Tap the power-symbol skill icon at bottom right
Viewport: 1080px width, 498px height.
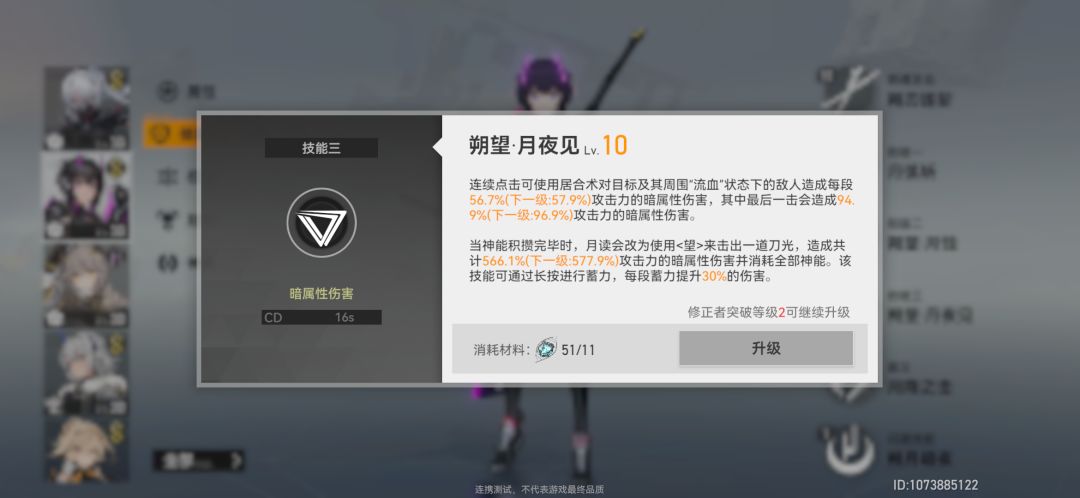[851, 451]
